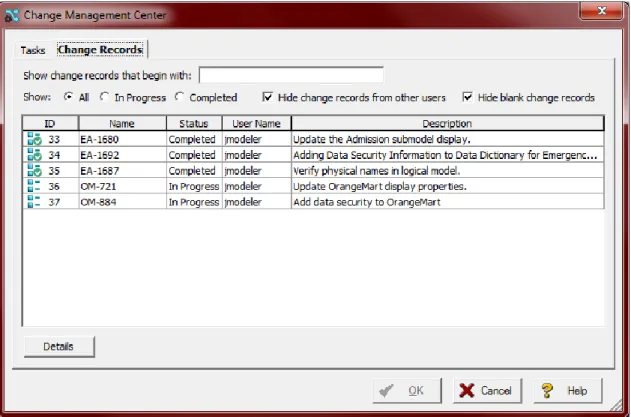
Task: Select the OM-884 change record row
Action: [313, 202]
